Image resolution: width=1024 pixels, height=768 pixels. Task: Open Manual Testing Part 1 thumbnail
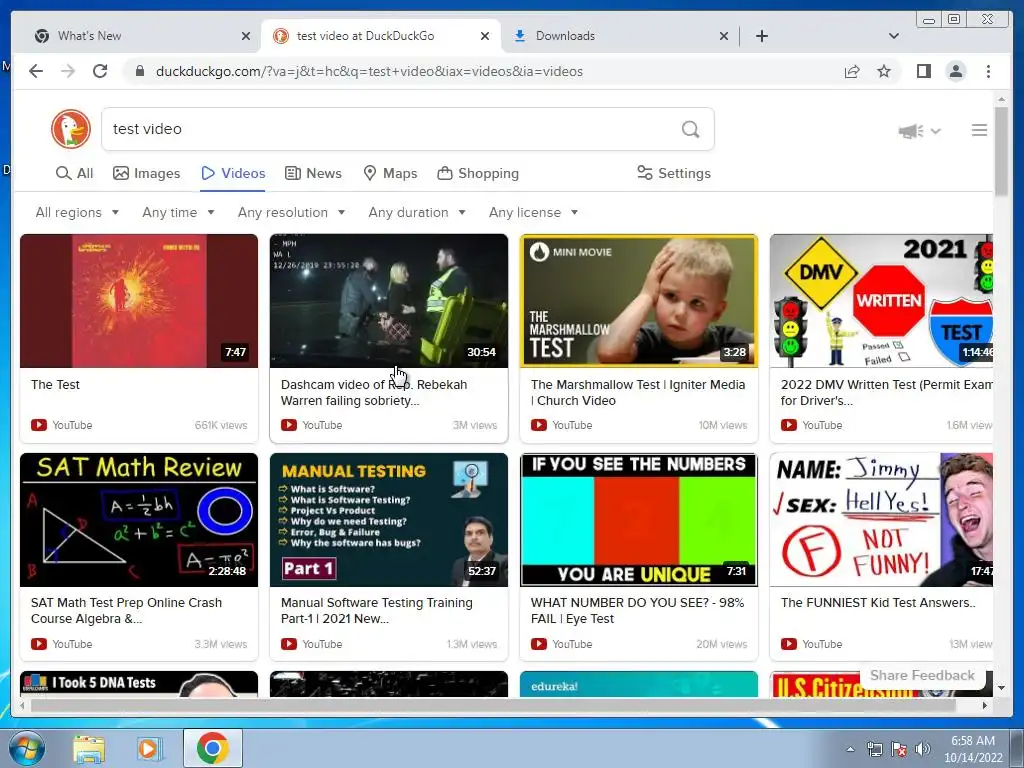[389, 520]
